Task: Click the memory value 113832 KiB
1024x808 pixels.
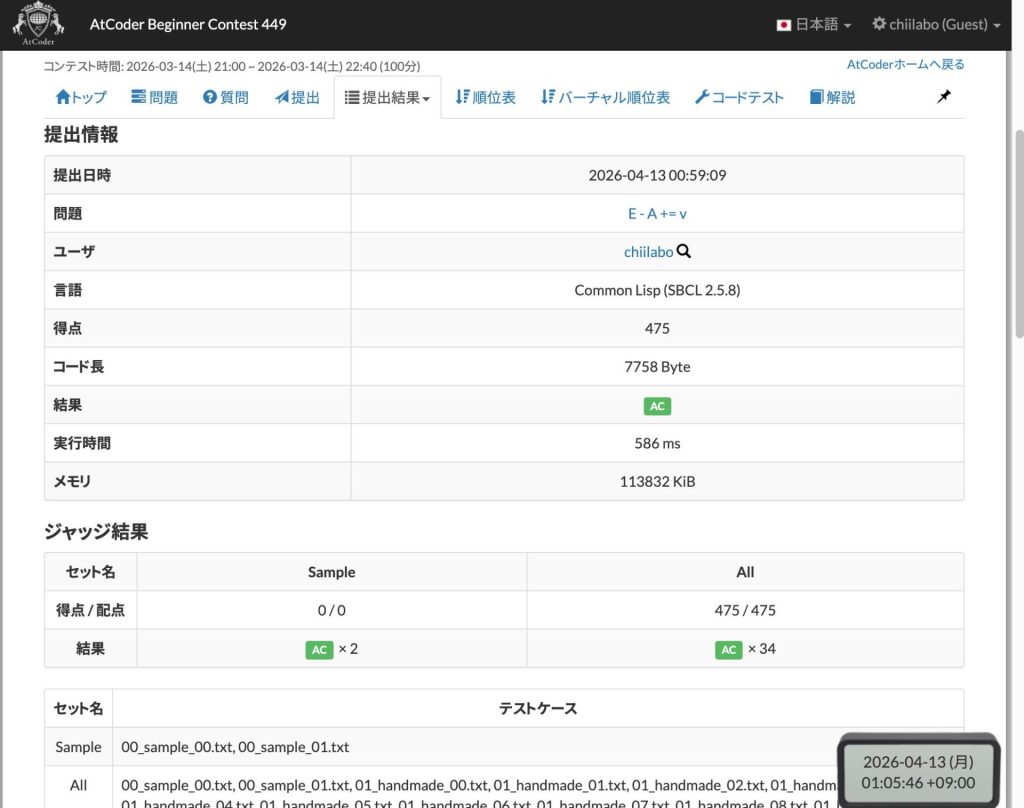Action: tap(657, 481)
